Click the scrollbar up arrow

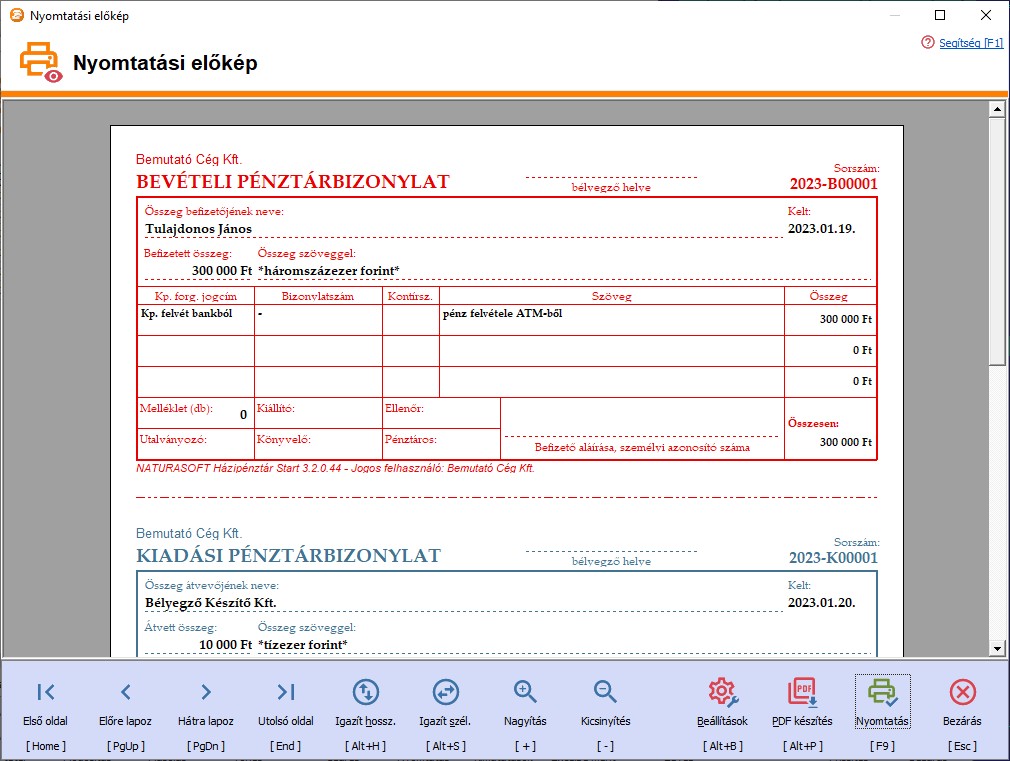click(x=997, y=110)
